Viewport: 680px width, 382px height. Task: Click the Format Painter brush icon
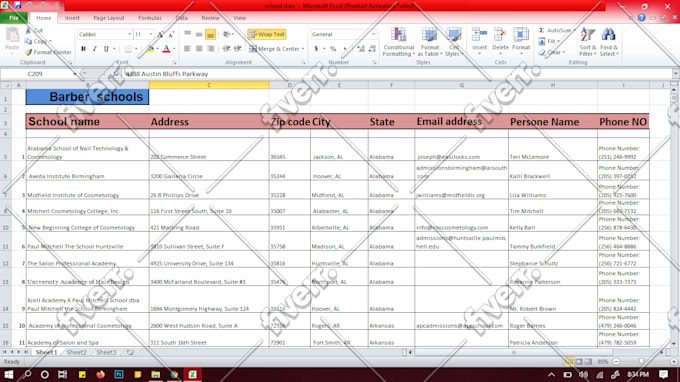pyautogui.click(x=29, y=52)
